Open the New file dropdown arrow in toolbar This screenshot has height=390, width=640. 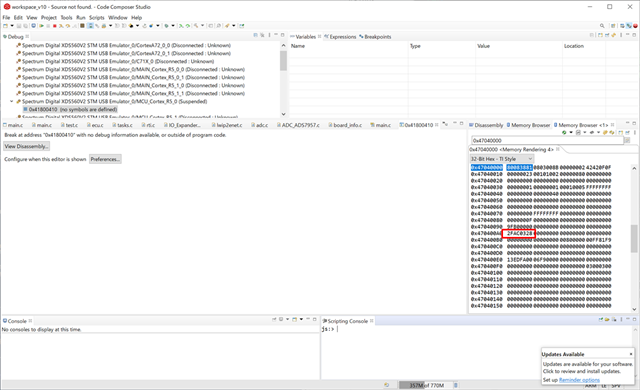pyautogui.click(x=12, y=26)
